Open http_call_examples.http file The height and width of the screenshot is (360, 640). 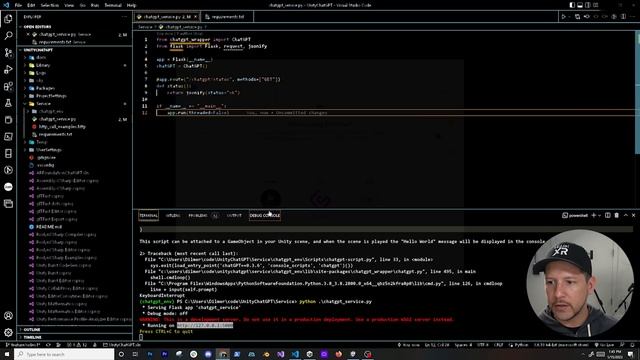coord(62,127)
